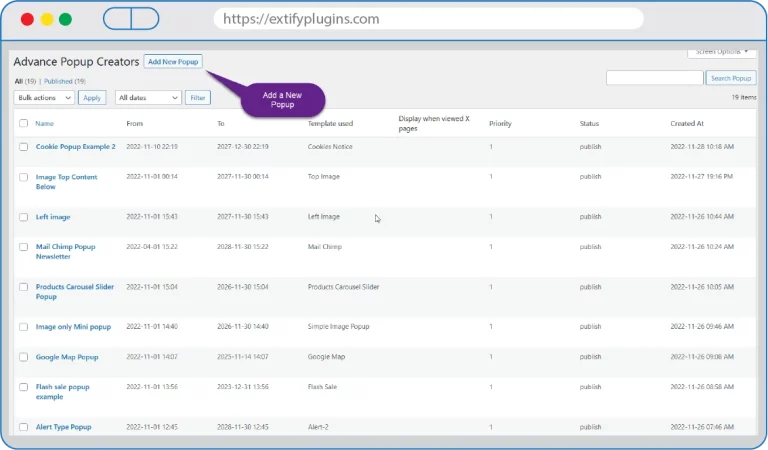The image size is (768, 450).
Task: Select the Left image row checkbox
Action: [23, 217]
